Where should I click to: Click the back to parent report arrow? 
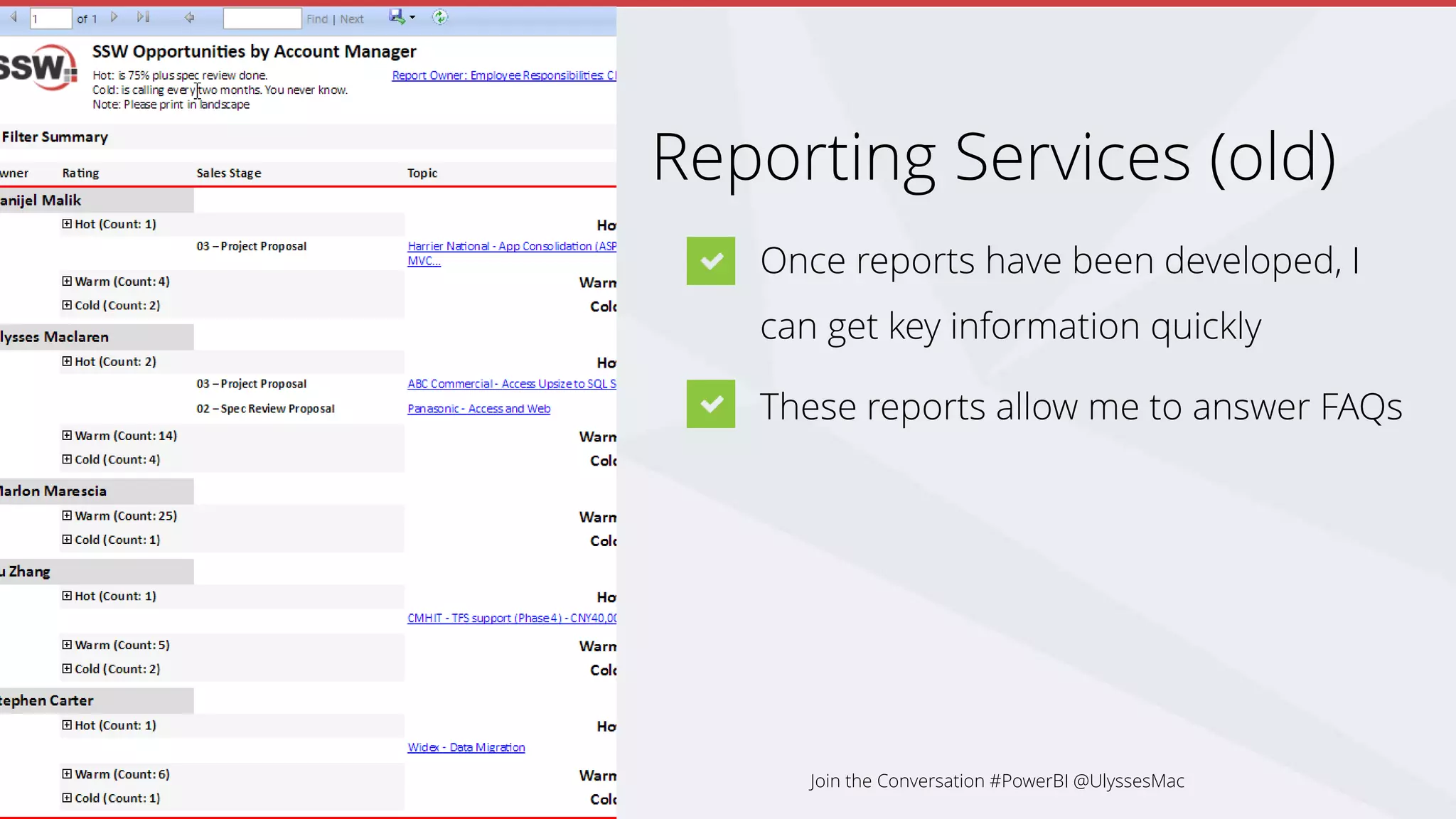coord(189,17)
